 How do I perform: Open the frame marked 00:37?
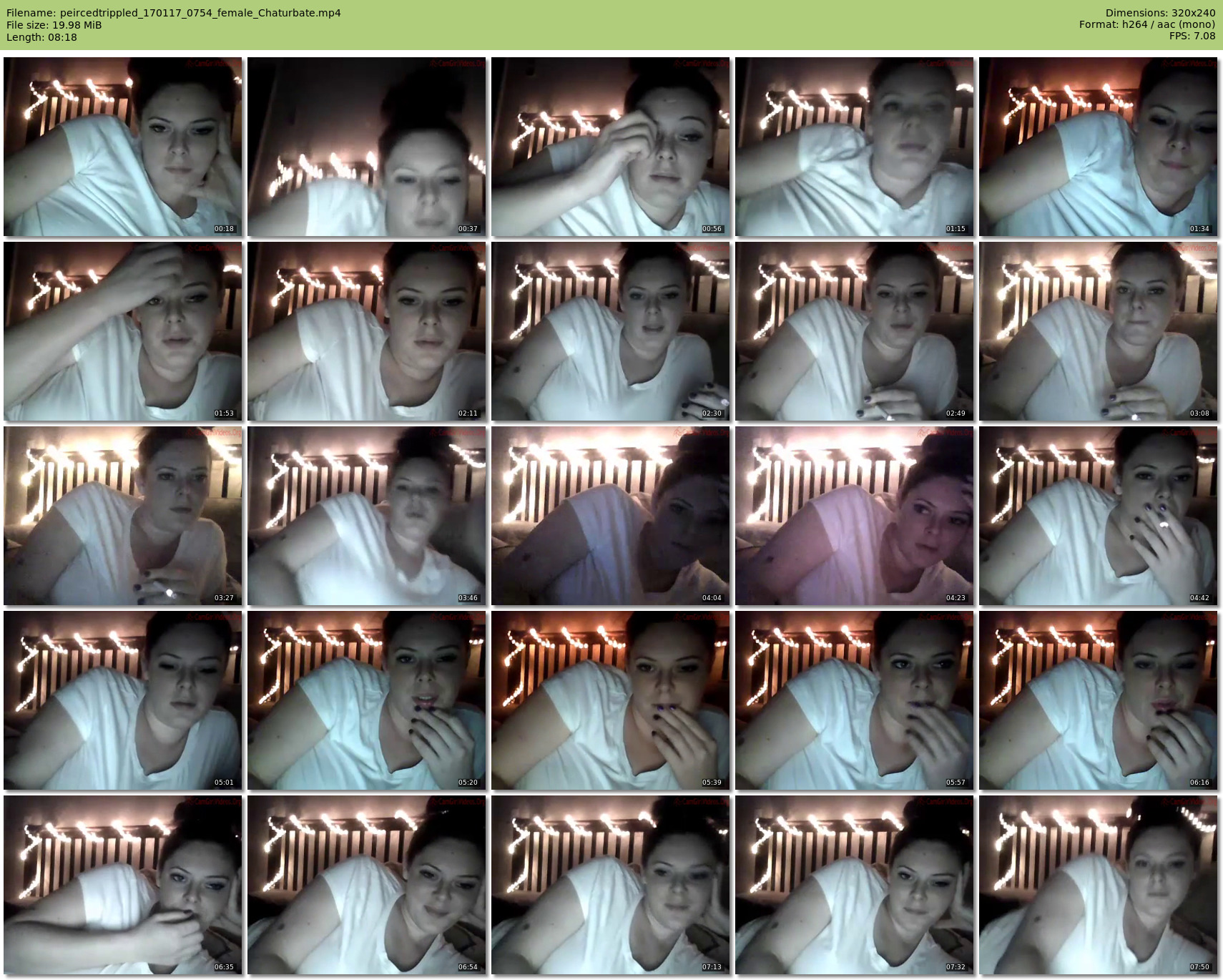tap(367, 147)
